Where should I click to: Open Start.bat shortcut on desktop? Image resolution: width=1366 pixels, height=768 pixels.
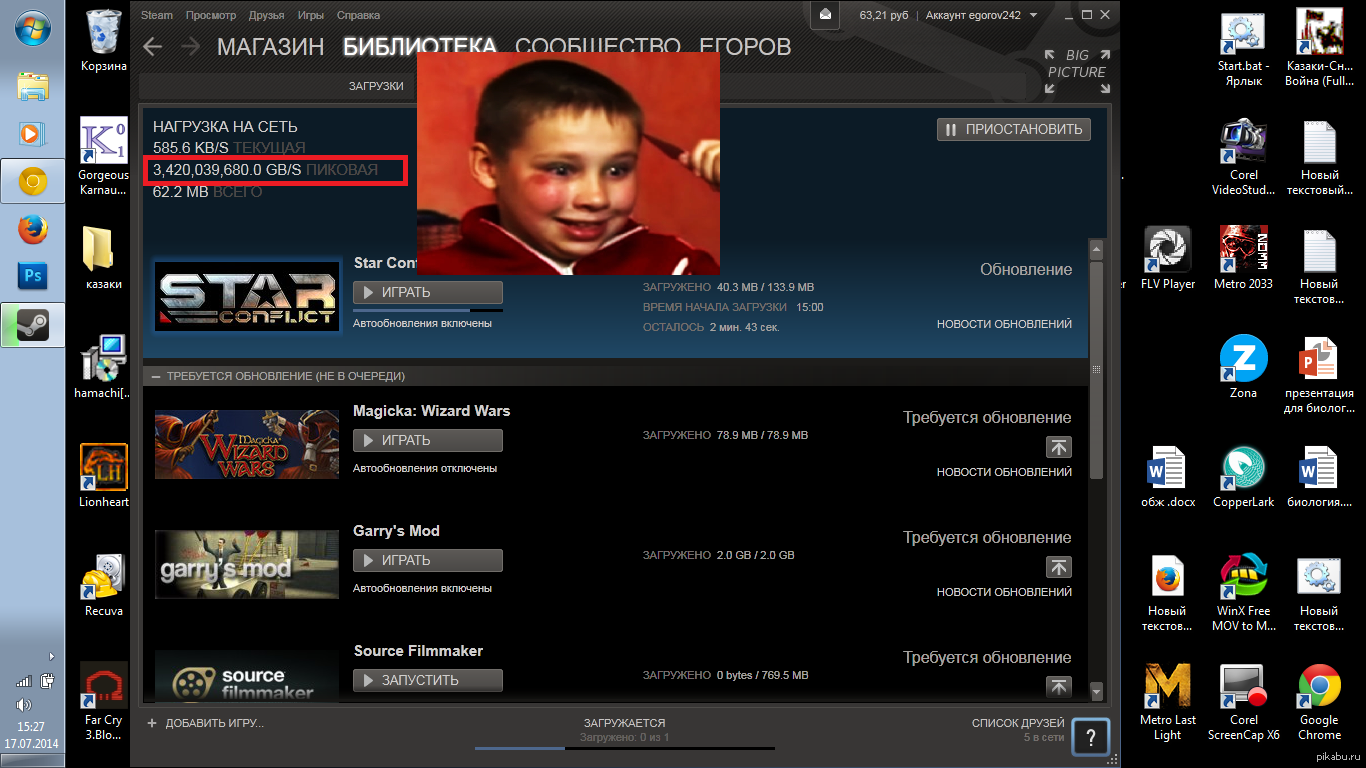point(1243,48)
